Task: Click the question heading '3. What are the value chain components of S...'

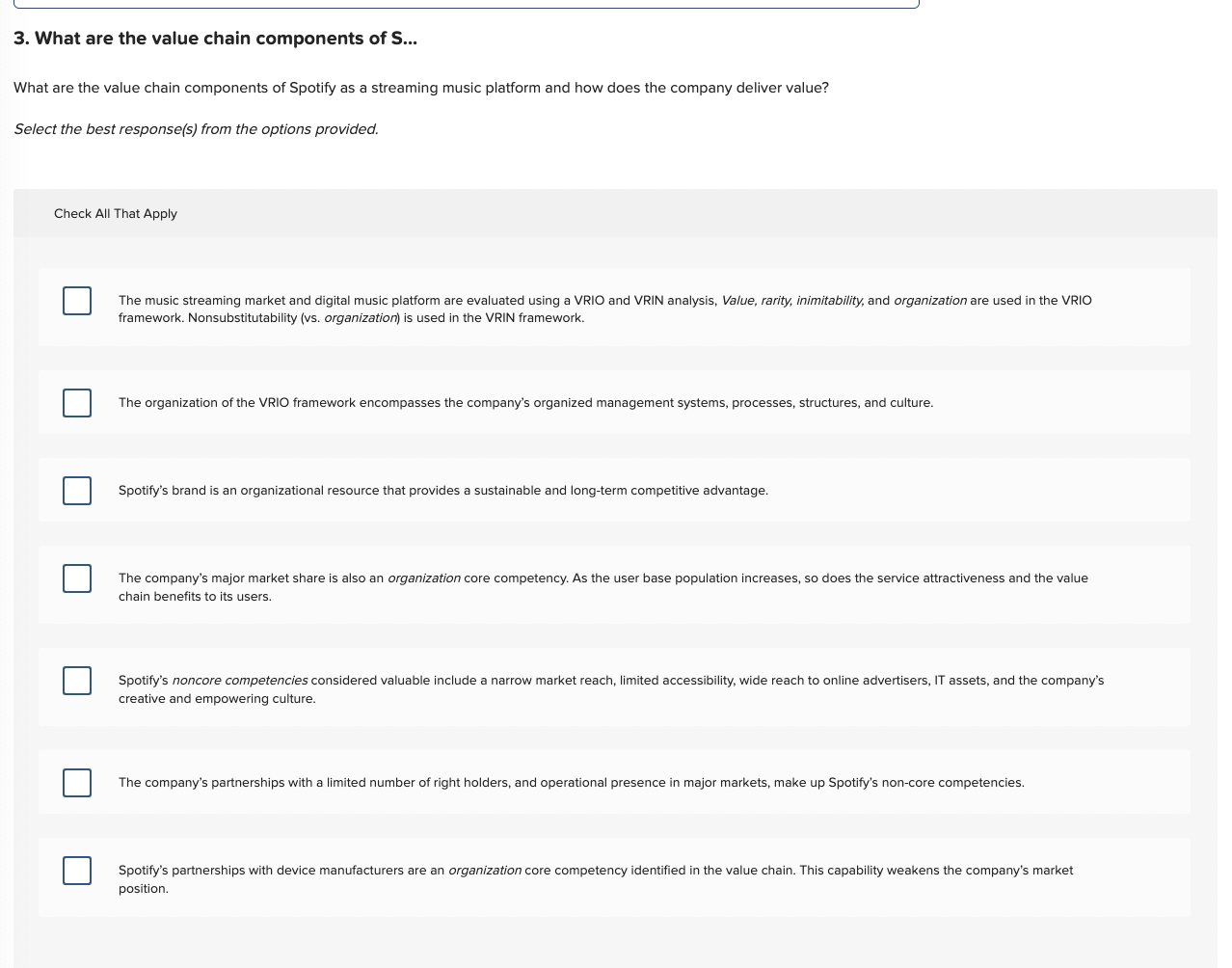Action: tap(215, 39)
